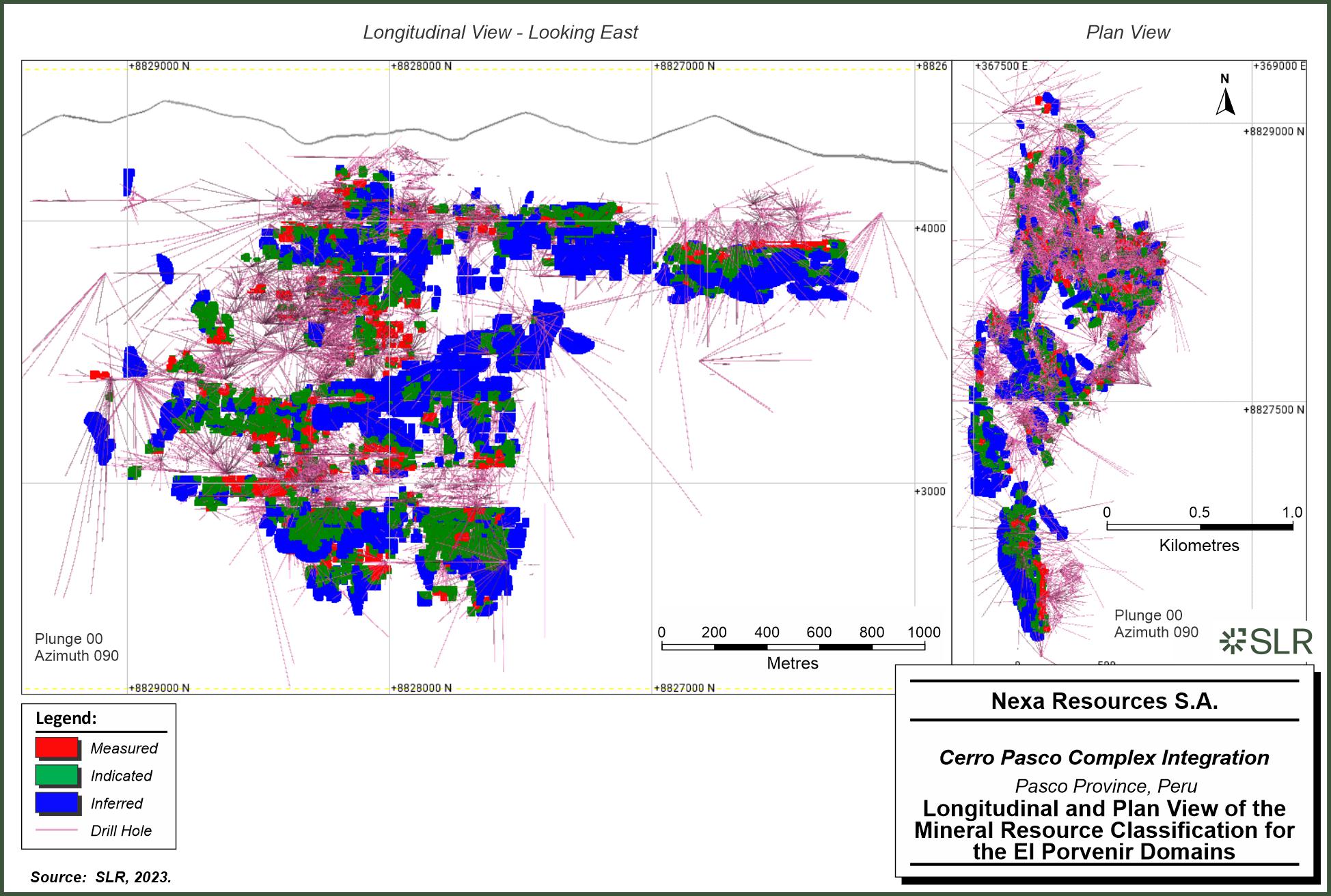Click the +3000 elevation label
This screenshot has width=1331, height=896.
point(930,491)
